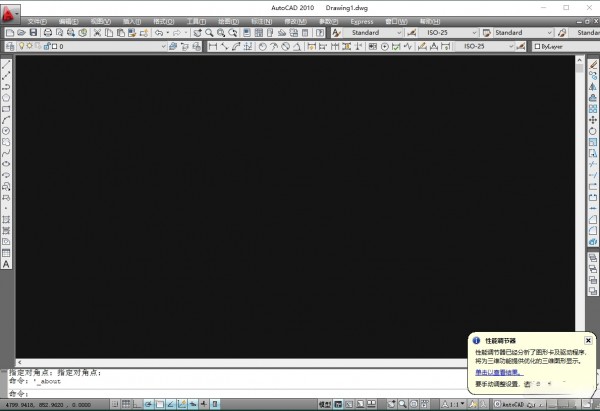Image resolution: width=600 pixels, height=411 pixels.
Task: Close the 性能调节器 notification balloon
Action: pyautogui.click(x=588, y=340)
